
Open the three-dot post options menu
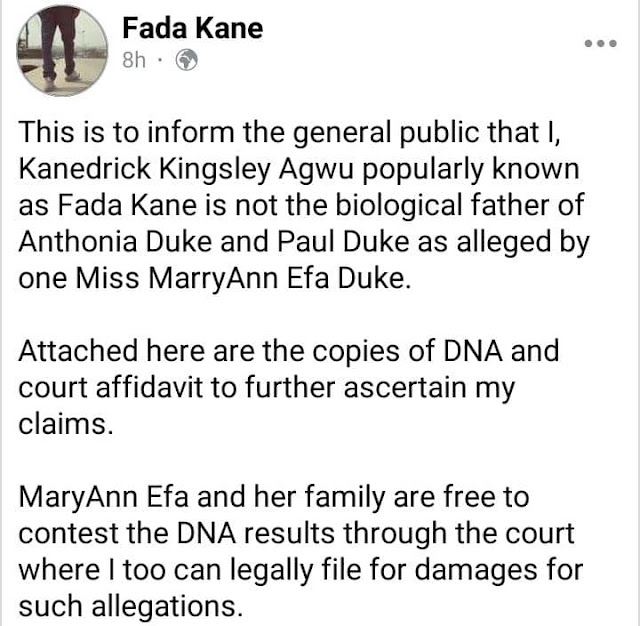pos(600,43)
